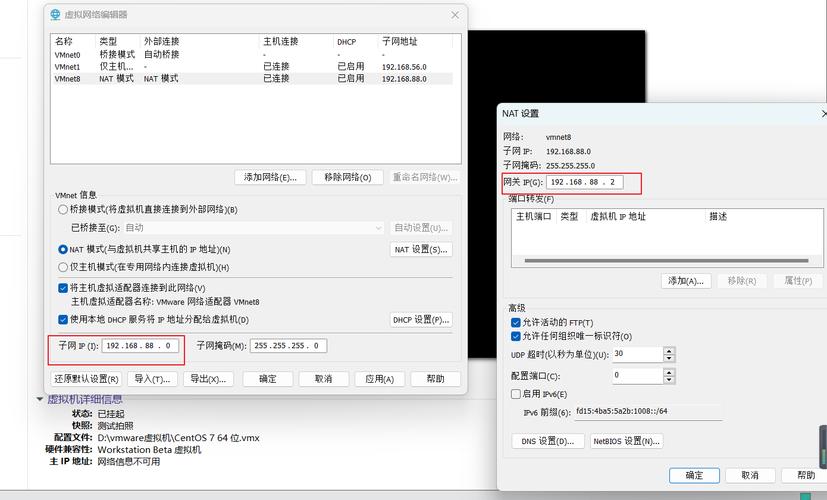Increase 配置端口 with up arrow
The height and width of the screenshot is (500, 827).
click(669, 372)
